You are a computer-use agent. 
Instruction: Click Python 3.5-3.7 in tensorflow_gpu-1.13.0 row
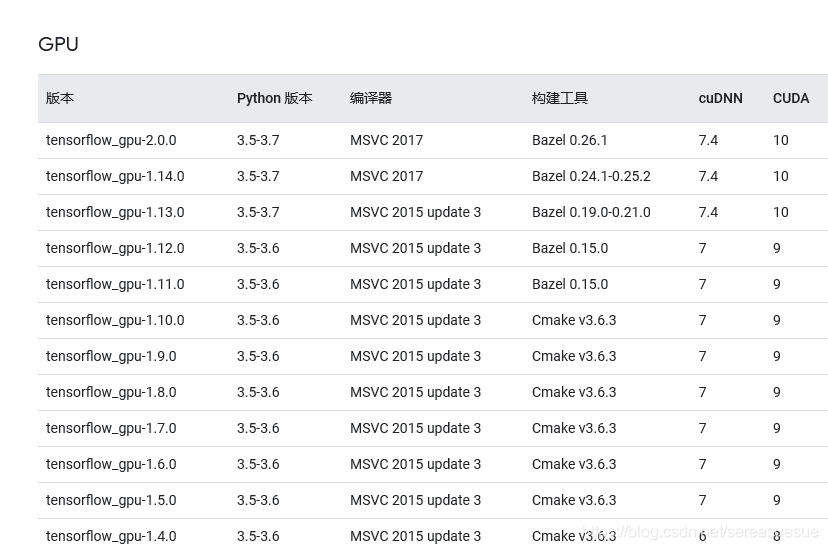tap(258, 212)
